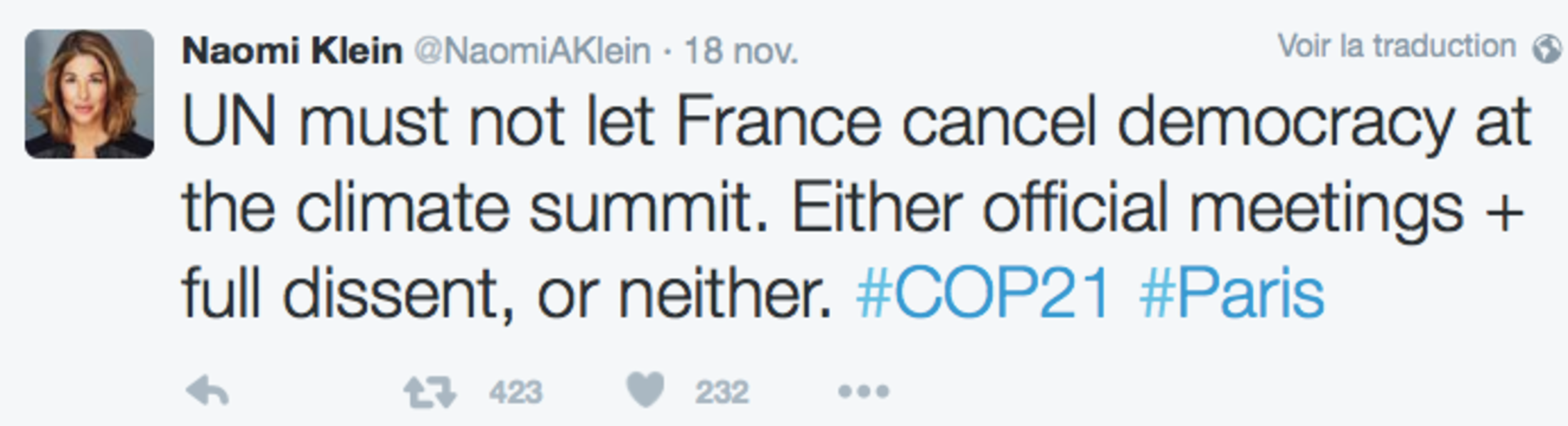The height and width of the screenshot is (426, 1568).
Task: Click the globe translation icon
Action: [1547, 48]
